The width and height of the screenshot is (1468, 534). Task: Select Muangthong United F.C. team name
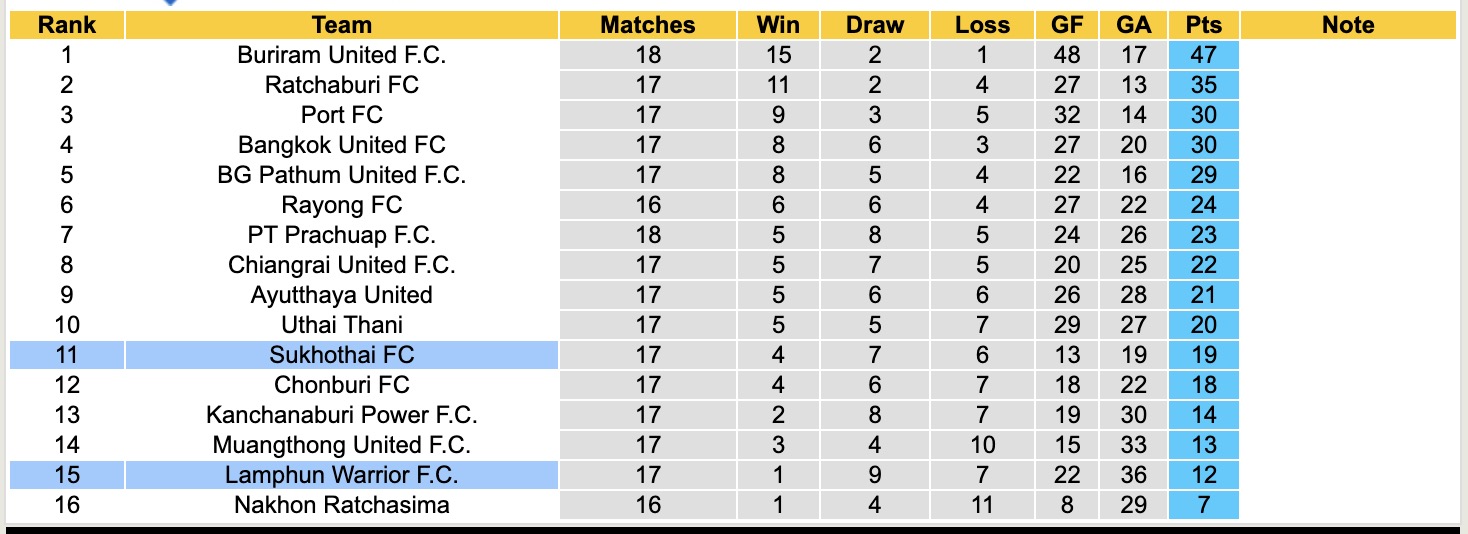click(x=341, y=445)
